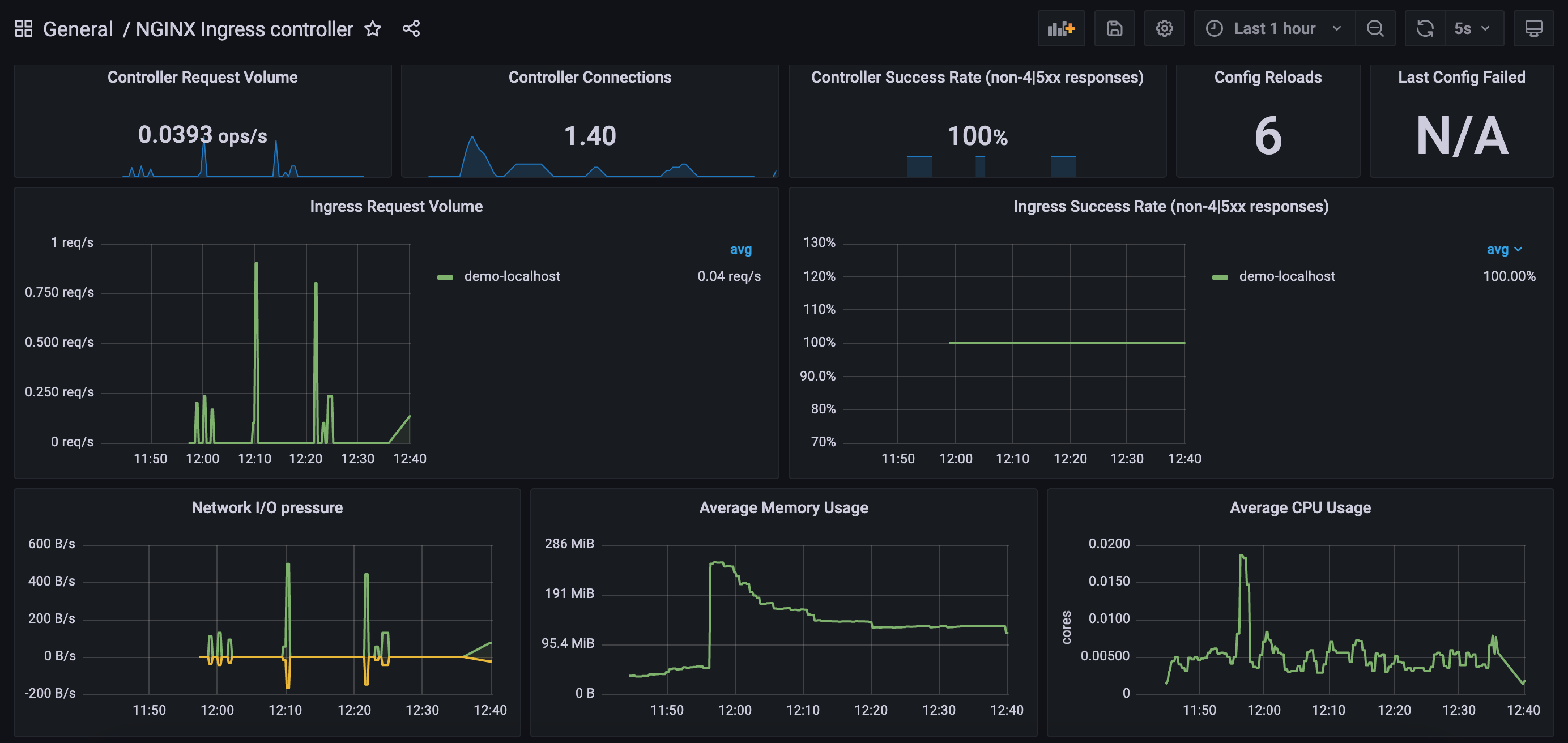Enable kiosk mode with the monitor icon
This screenshot has height=743, width=1568.
(1535, 28)
